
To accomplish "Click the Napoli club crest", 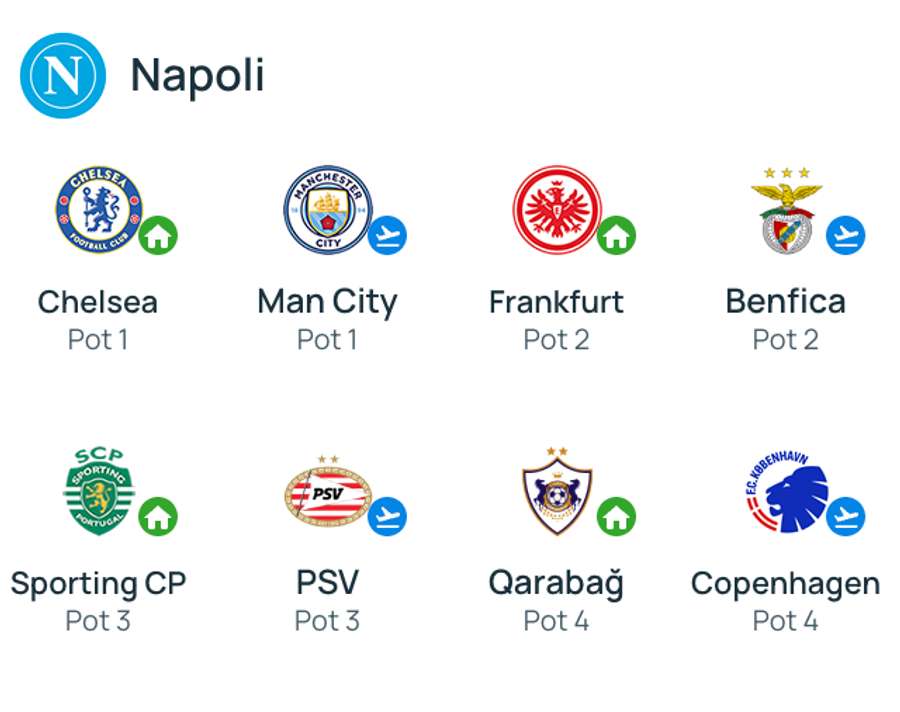I will coord(63,75).
